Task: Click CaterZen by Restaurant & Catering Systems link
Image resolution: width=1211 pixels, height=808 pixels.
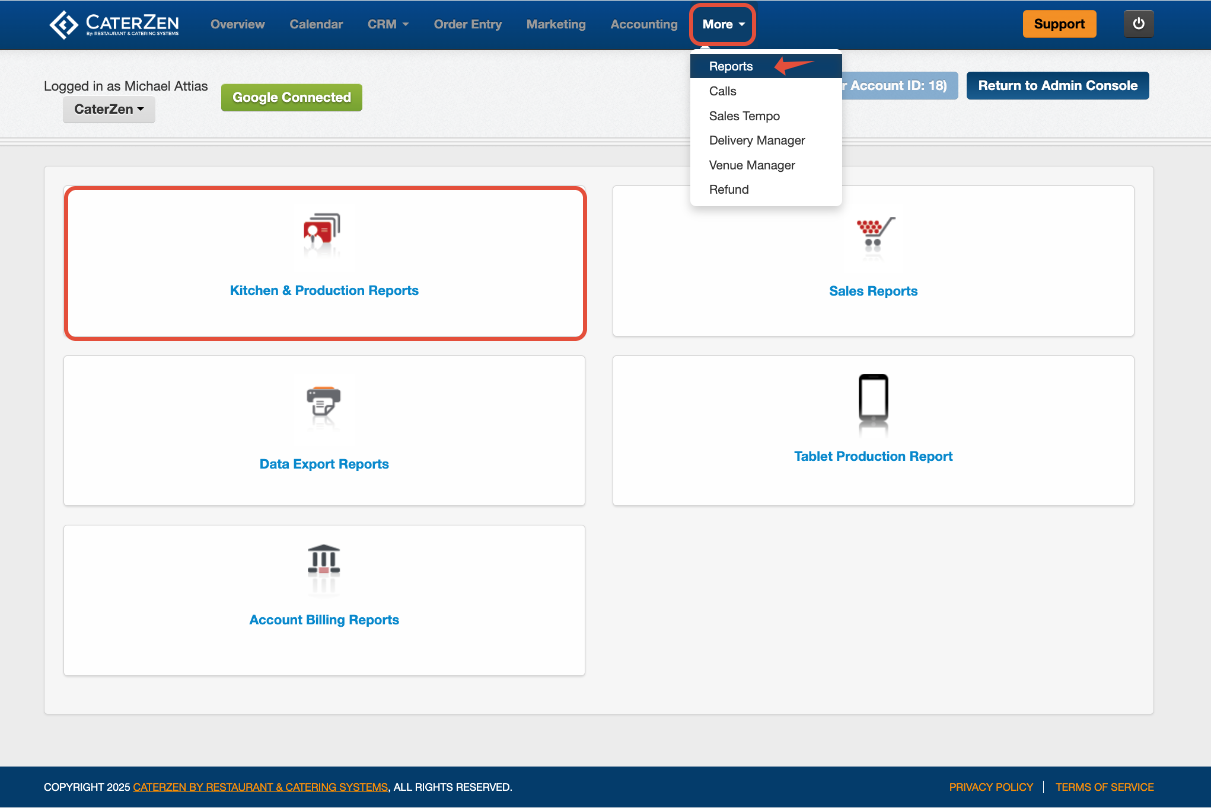Action: pyautogui.click(x=260, y=787)
